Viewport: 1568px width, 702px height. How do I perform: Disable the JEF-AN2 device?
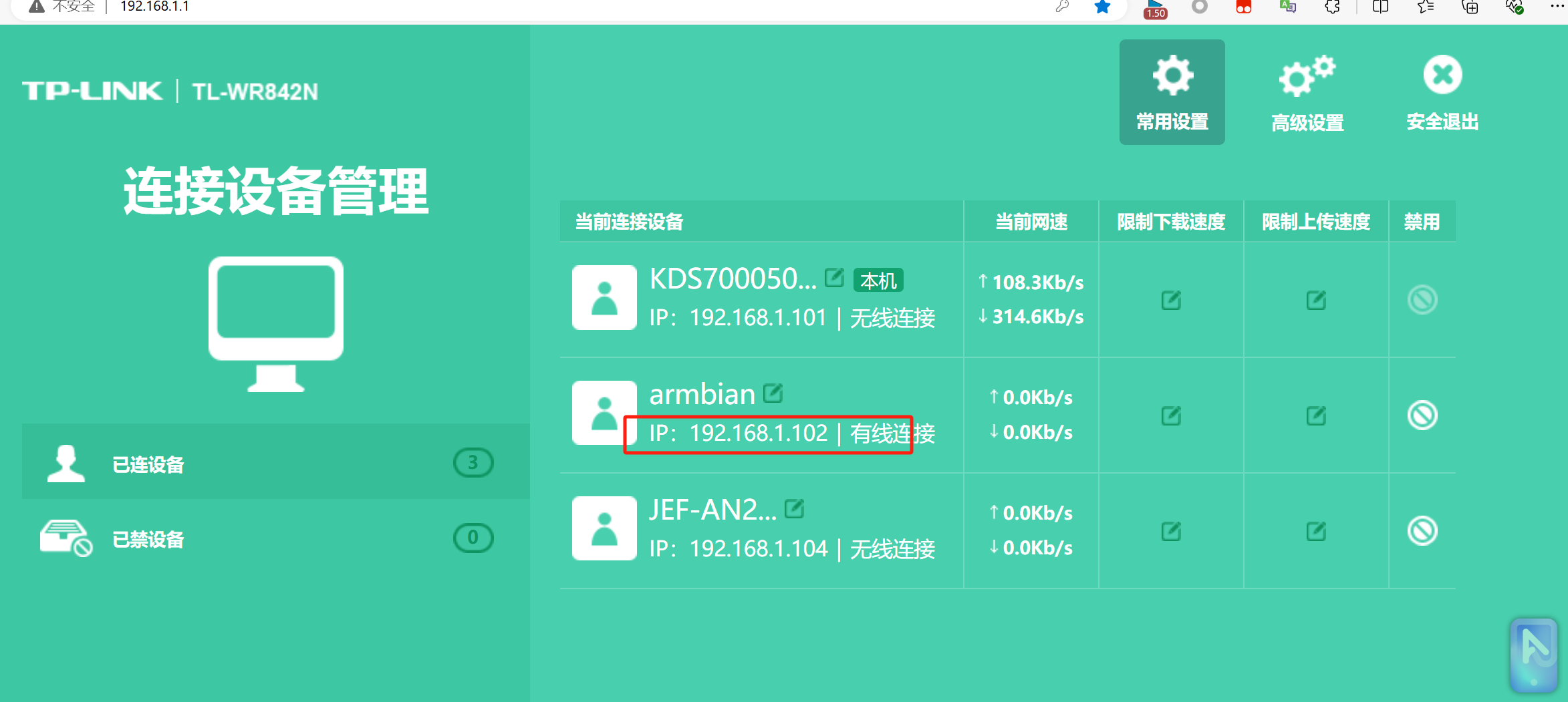1422,531
